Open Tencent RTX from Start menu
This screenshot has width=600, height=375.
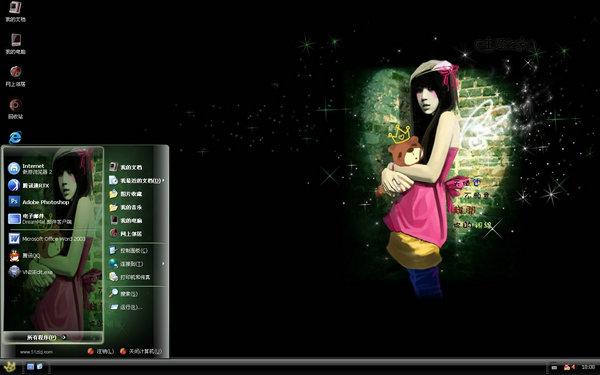29,185
